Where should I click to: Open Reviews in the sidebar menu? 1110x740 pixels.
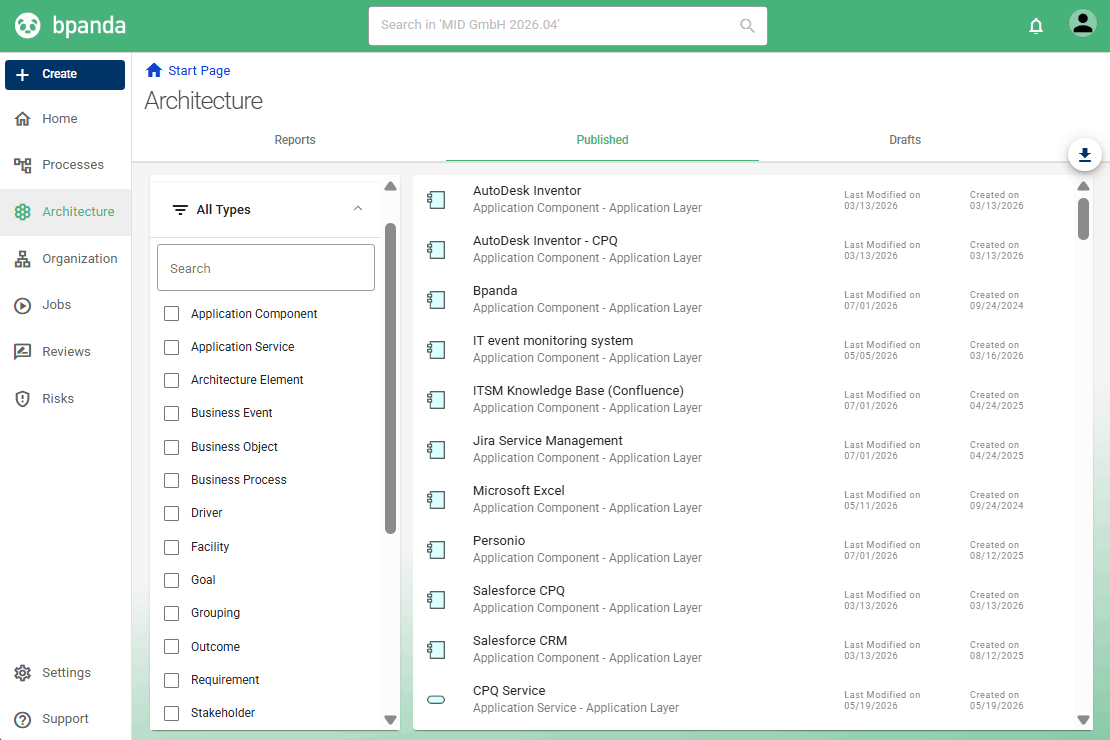pyautogui.click(x=65, y=352)
